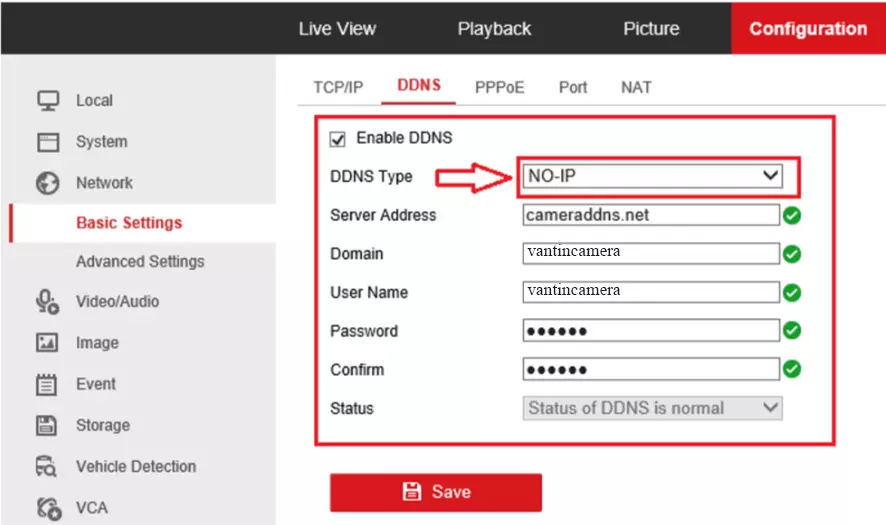The height and width of the screenshot is (525, 886).
Task: Save the DDNS settings
Action: [x=436, y=492]
